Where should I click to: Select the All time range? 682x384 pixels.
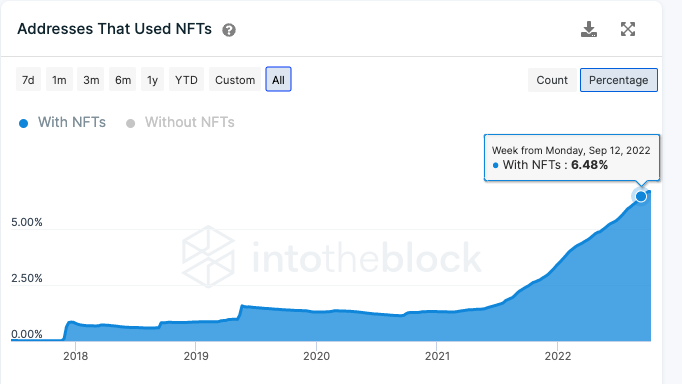[278, 80]
